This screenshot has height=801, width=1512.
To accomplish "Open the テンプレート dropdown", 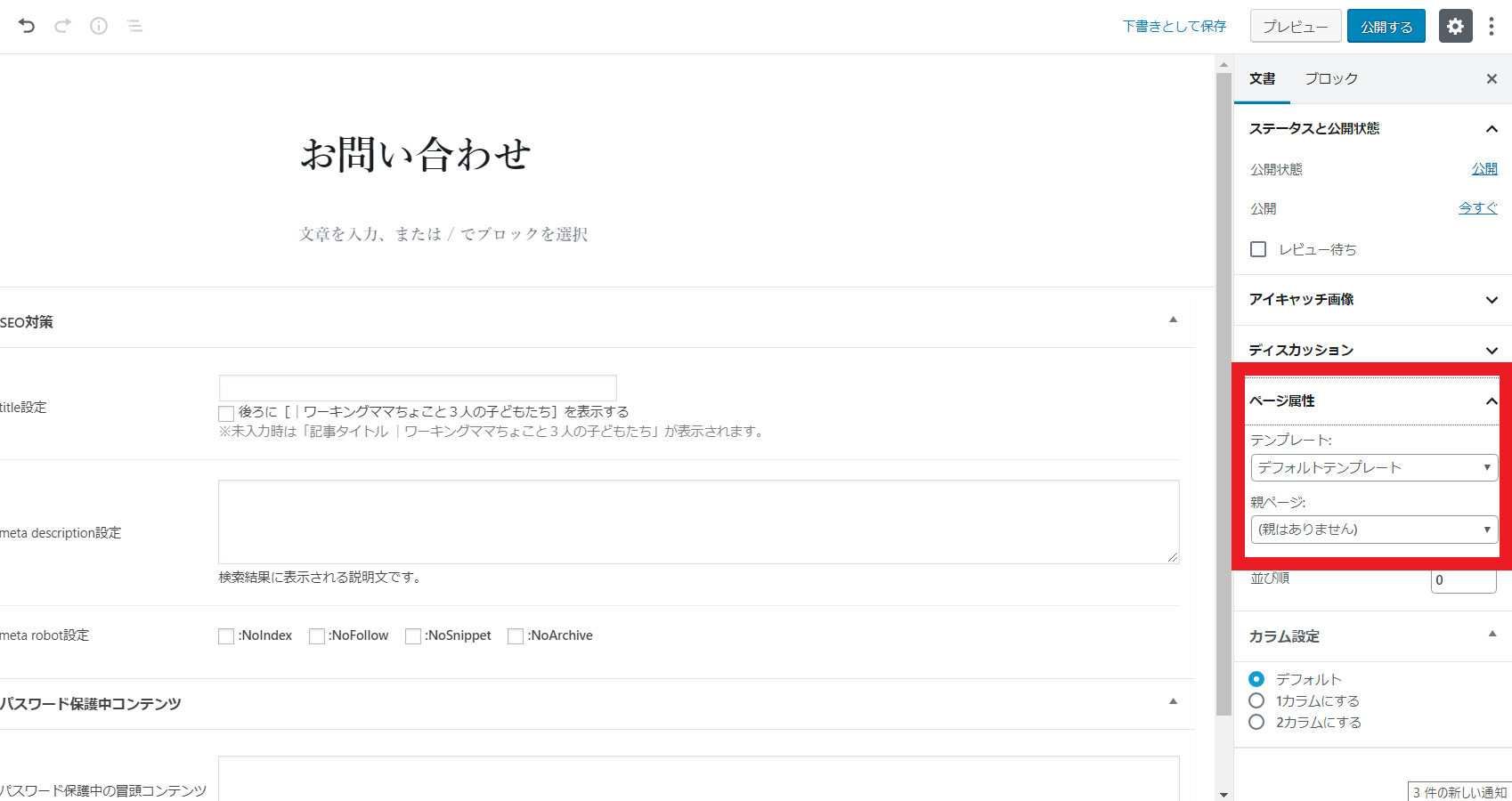I will tap(1374, 467).
